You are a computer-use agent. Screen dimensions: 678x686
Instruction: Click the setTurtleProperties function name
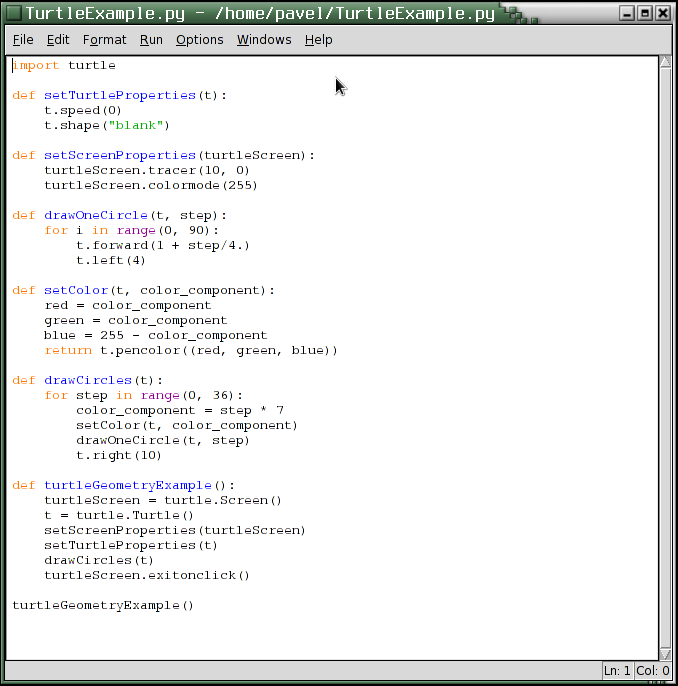click(119, 95)
